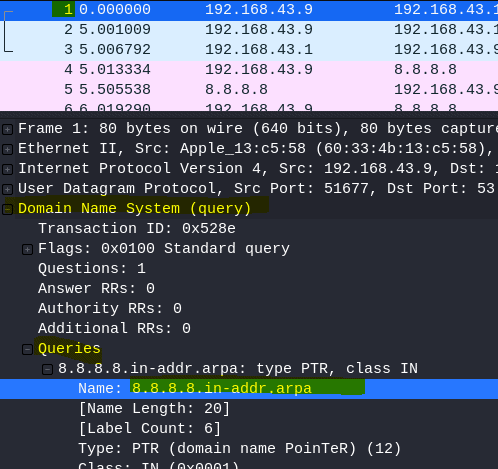Select packet 6 at time 6.019290
Screen dimensions: 498x469
[x=249, y=107]
